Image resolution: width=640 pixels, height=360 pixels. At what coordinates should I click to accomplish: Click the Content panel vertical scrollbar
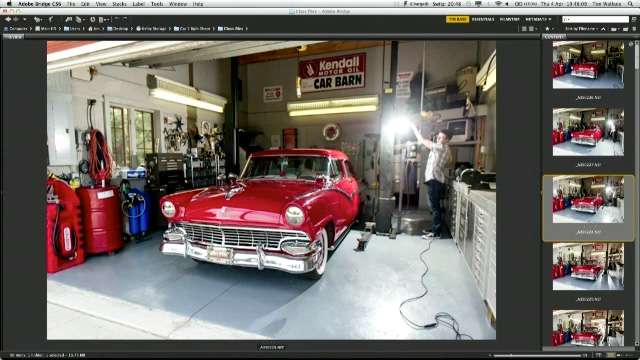pyautogui.click(x=637, y=194)
